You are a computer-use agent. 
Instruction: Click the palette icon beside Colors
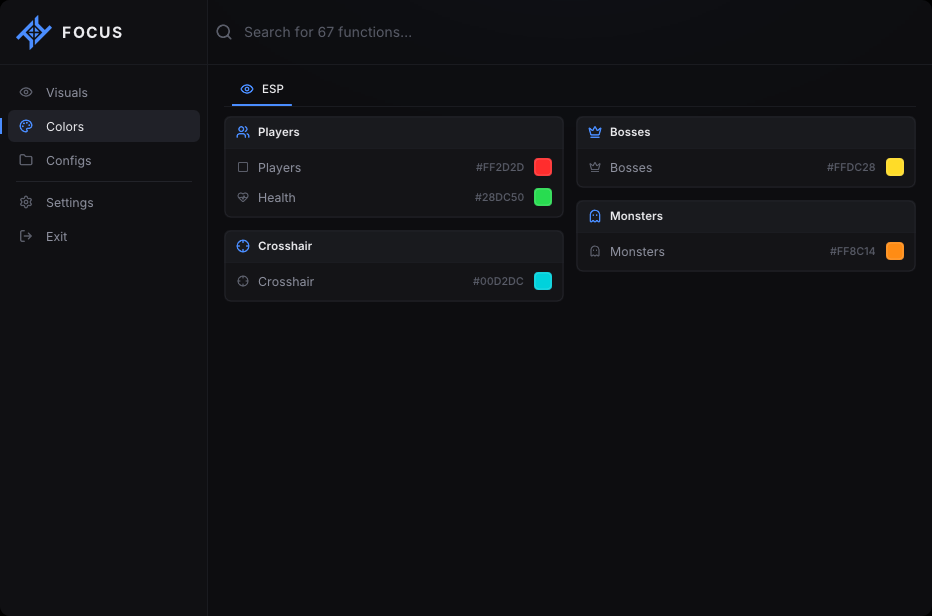[x=26, y=126]
